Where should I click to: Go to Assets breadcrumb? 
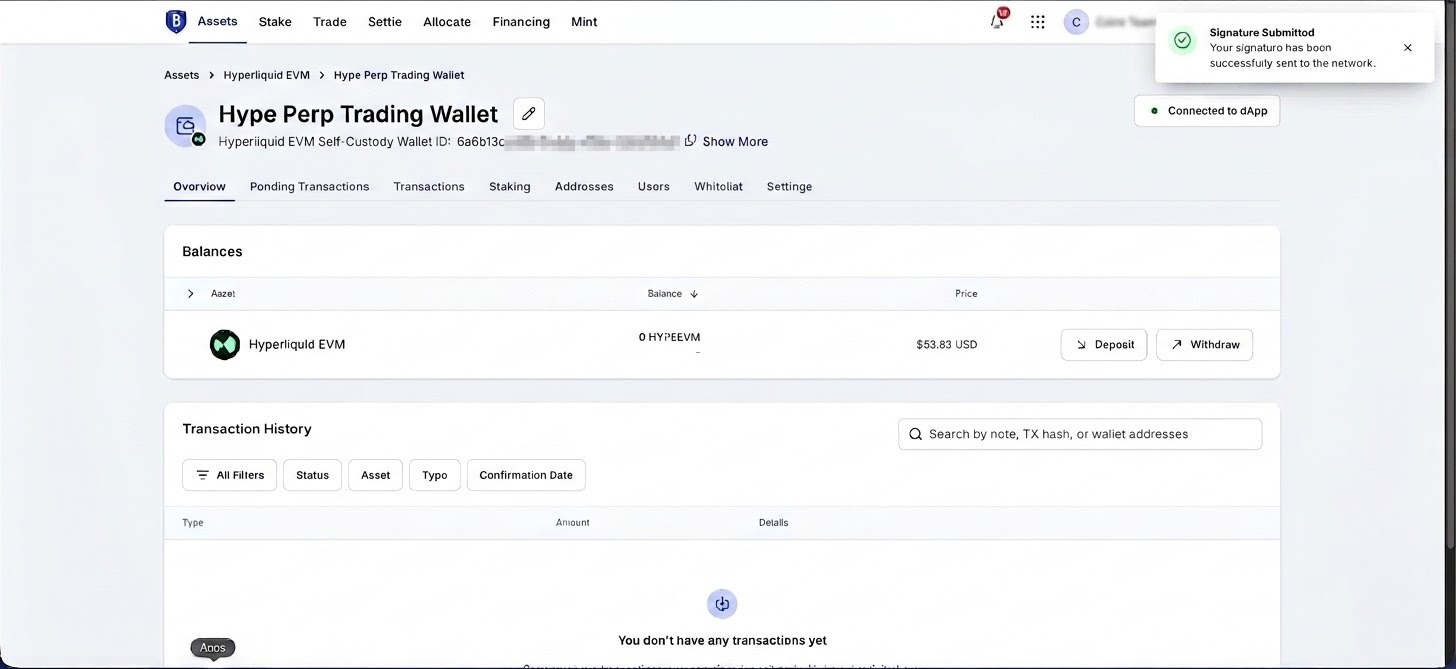pos(182,75)
